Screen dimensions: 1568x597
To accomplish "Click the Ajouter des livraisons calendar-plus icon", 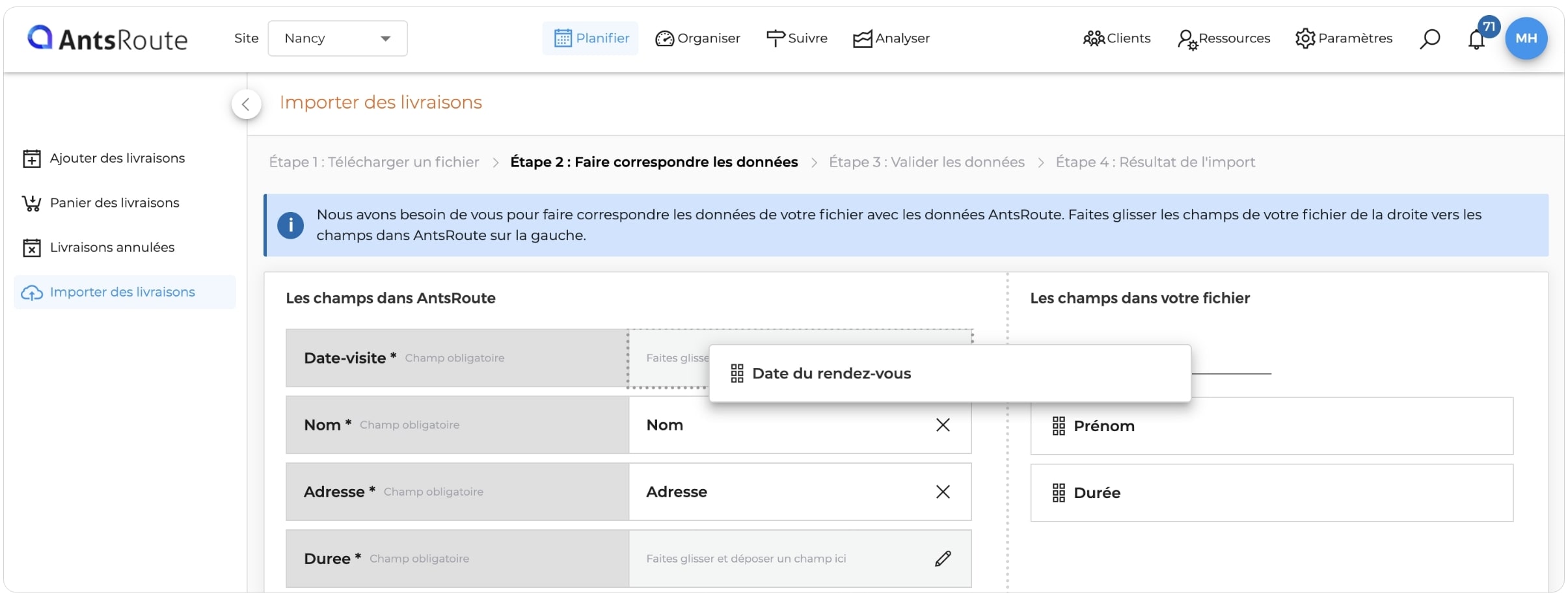I will coord(32,159).
